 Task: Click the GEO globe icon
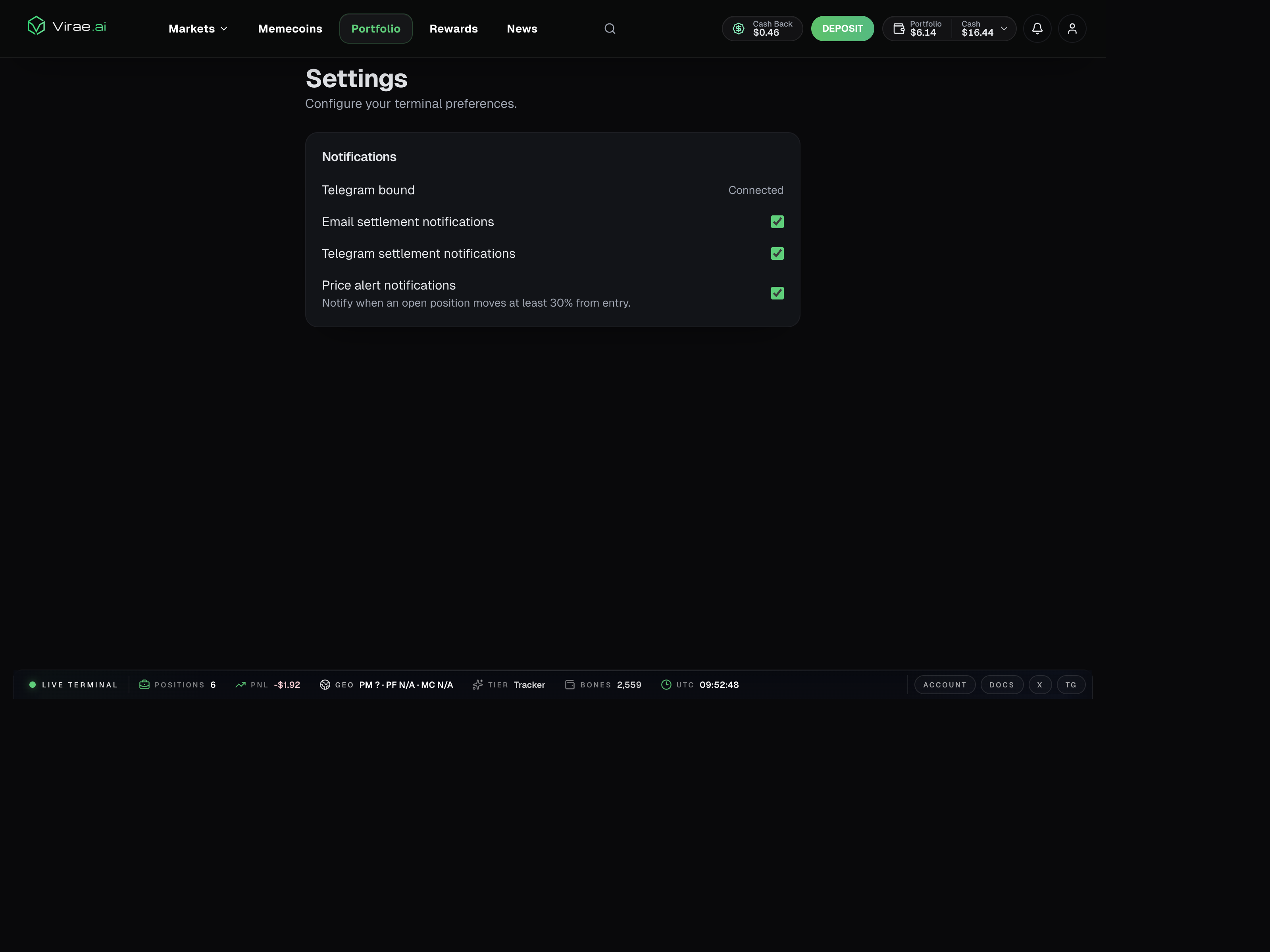(325, 685)
